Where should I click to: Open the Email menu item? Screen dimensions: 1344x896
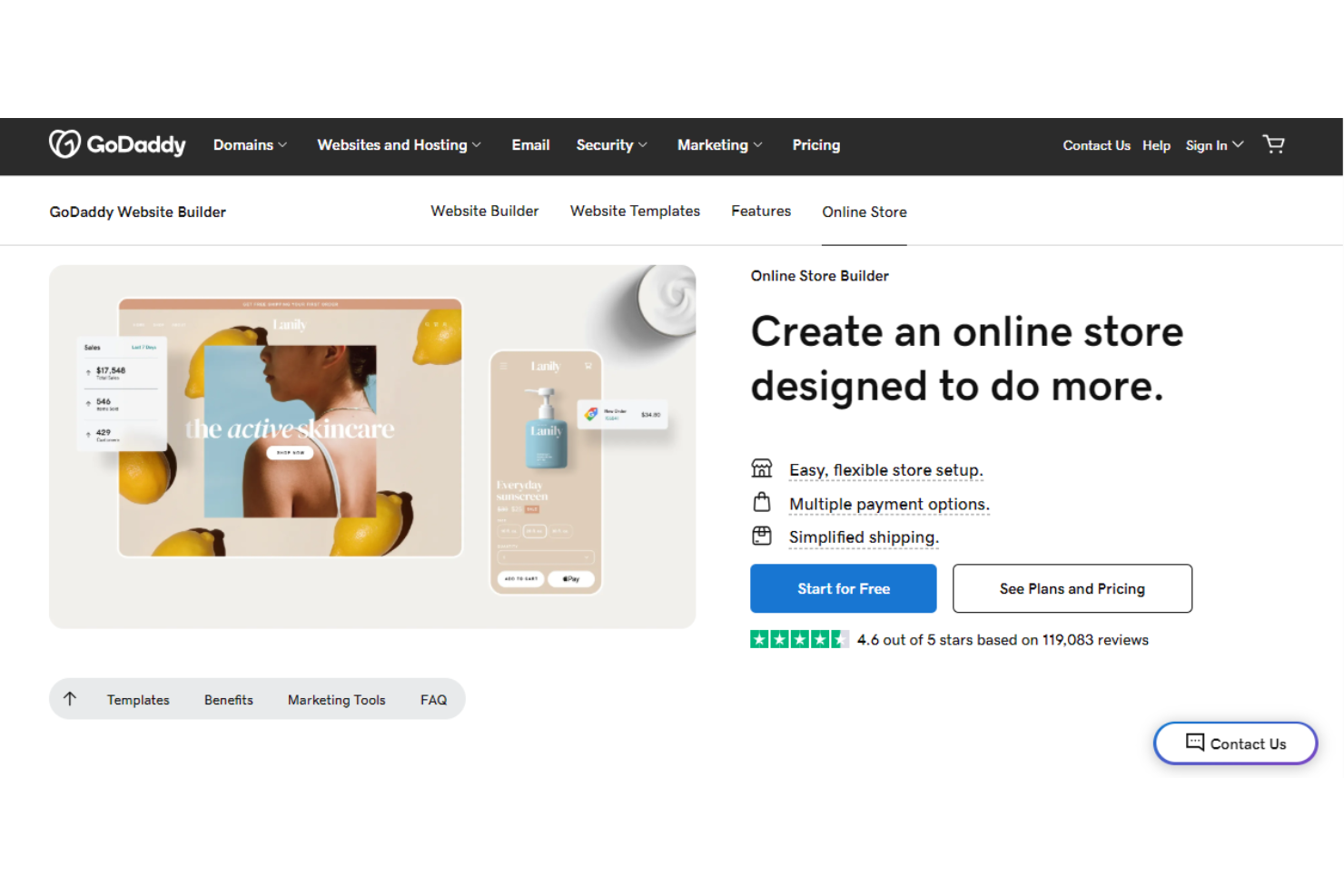tap(530, 145)
